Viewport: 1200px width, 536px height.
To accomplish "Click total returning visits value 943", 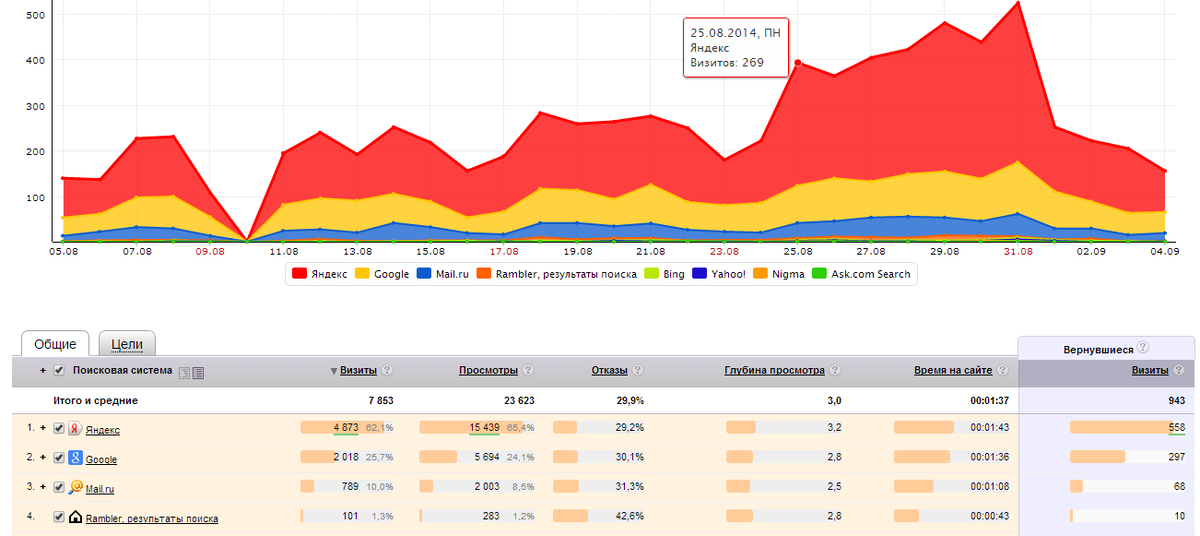I will [1176, 400].
